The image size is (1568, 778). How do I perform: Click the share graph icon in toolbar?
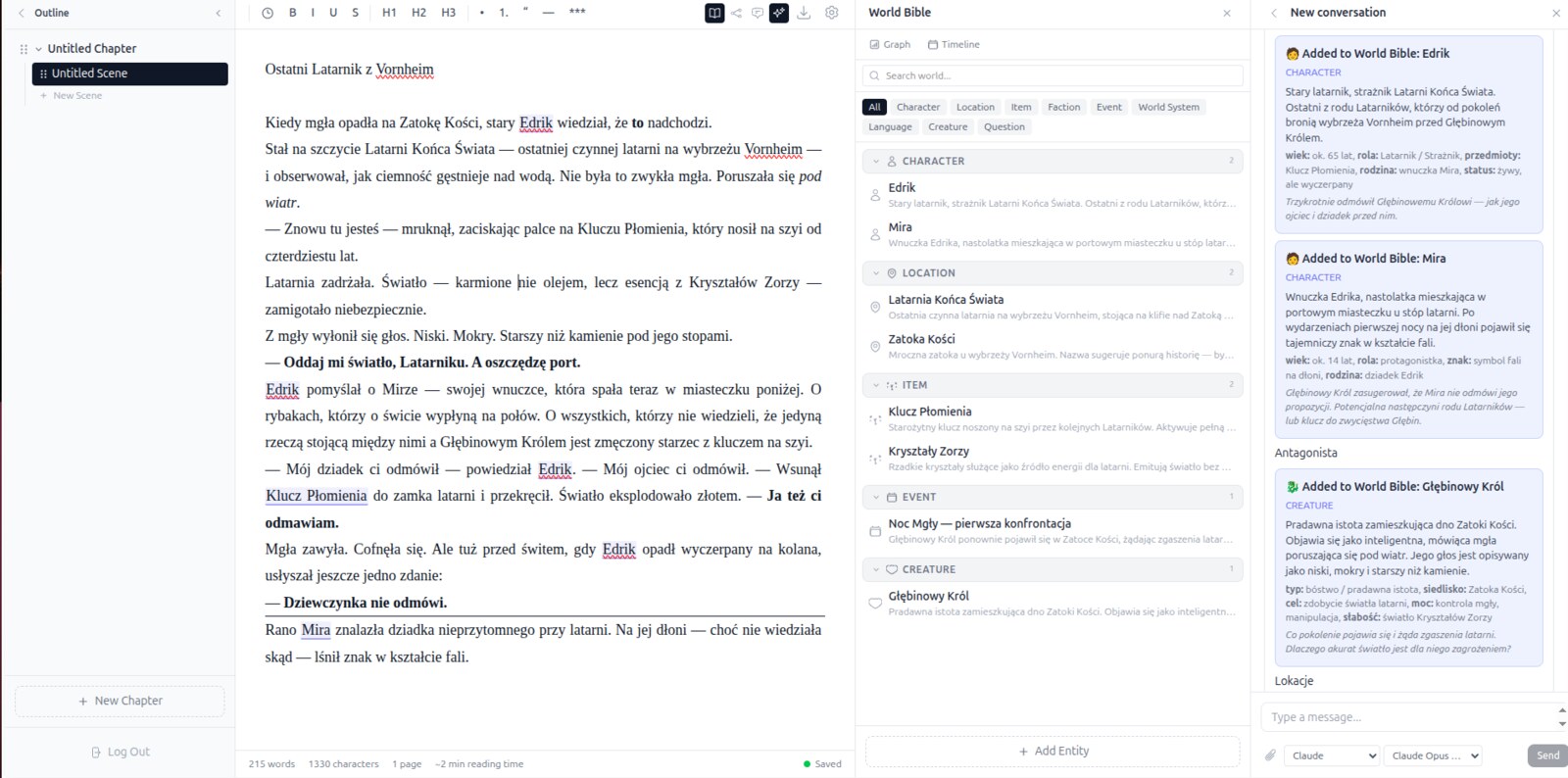click(x=736, y=13)
